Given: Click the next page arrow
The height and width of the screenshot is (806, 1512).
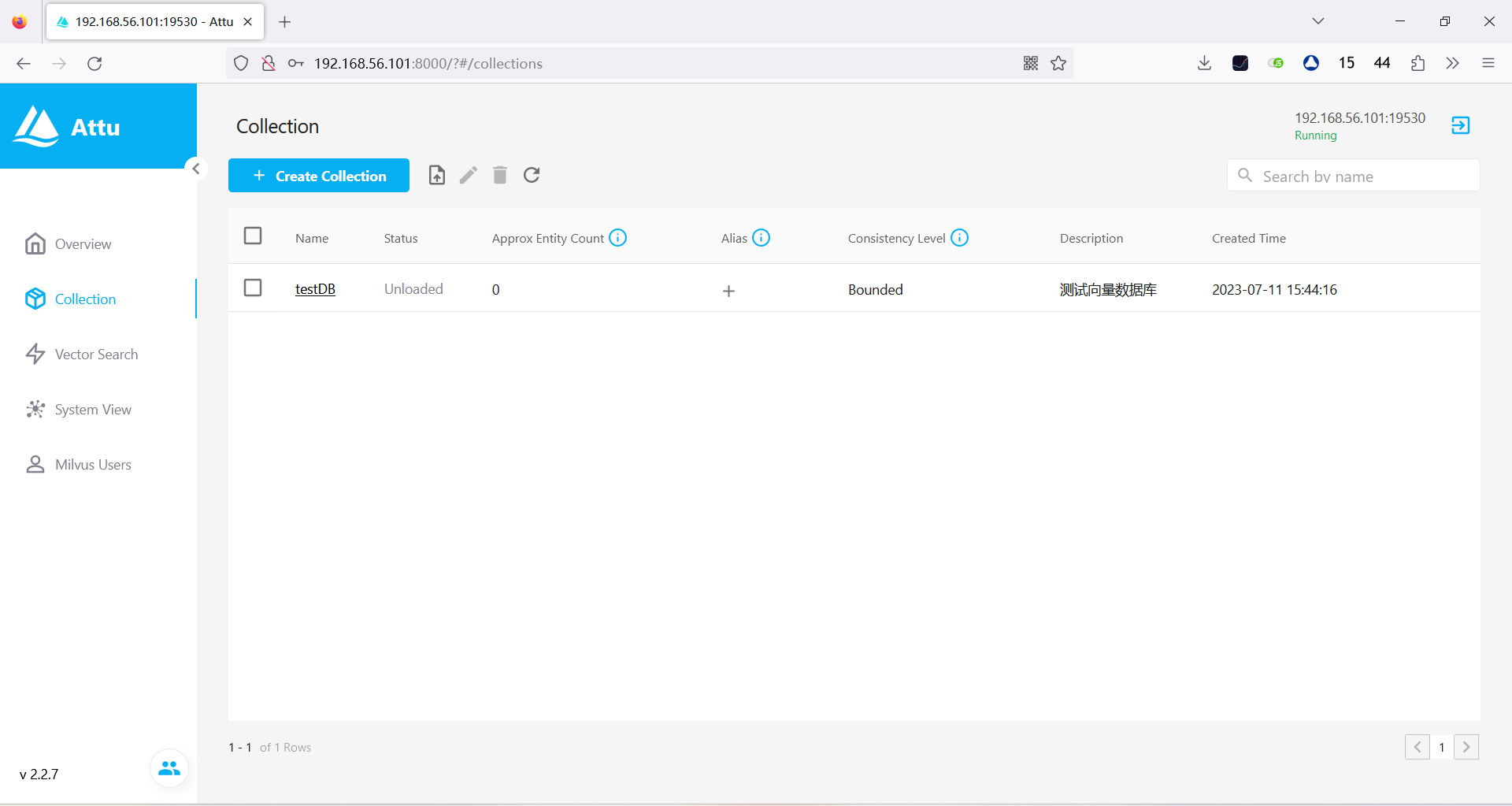Looking at the screenshot, I should [1466, 747].
